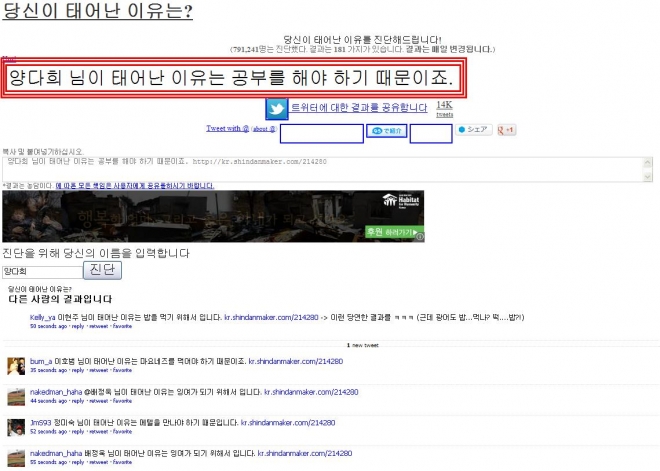
Task: Click the '50 seconds ago' timestamp
Action: click(x=48, y=326)
